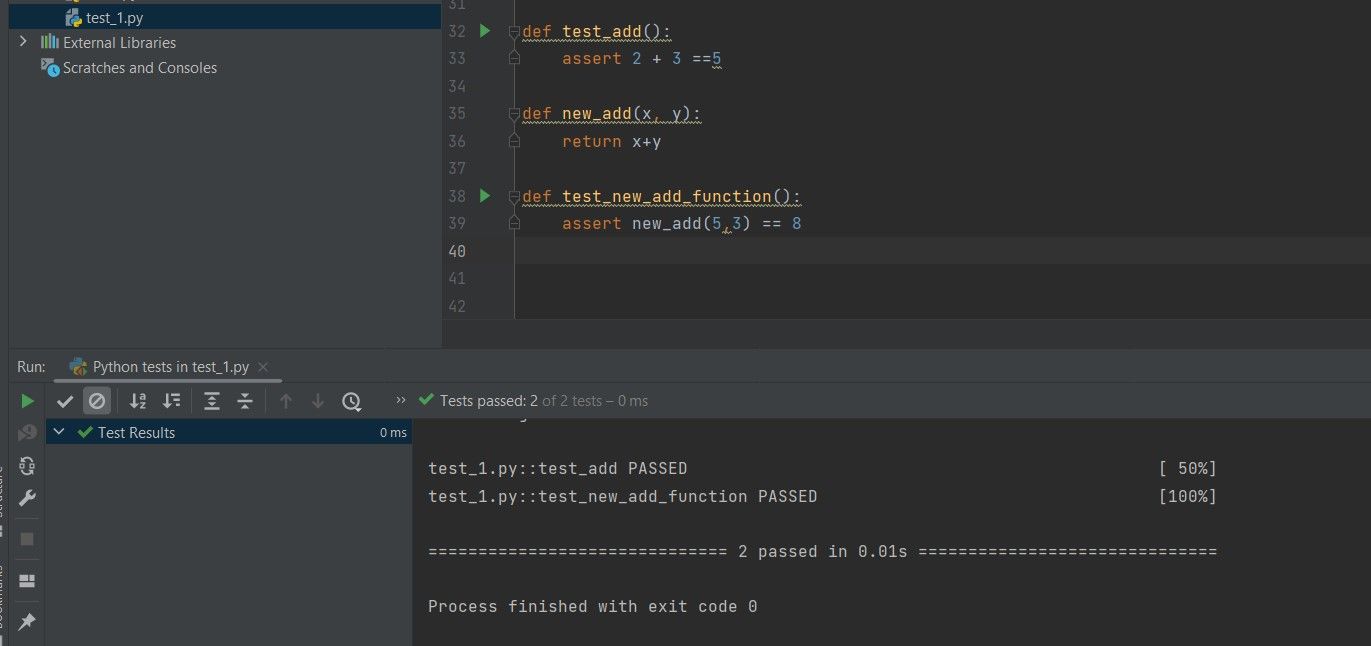
Task: Expand External Libraries in project tree
Action: (x=23, y=42)
